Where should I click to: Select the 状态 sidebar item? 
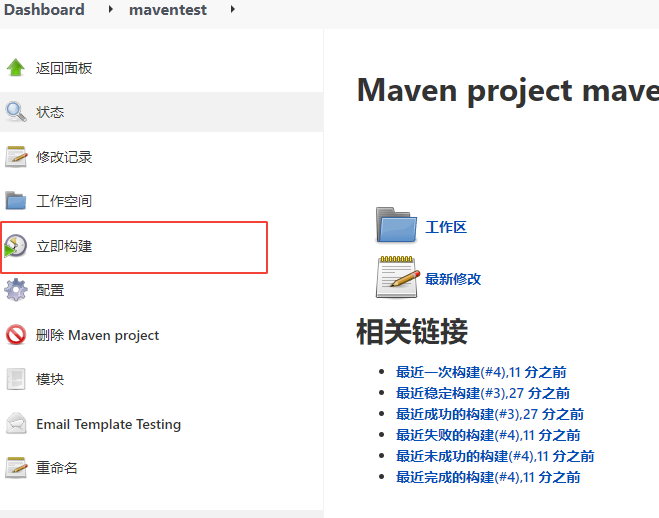pos(50,112)
